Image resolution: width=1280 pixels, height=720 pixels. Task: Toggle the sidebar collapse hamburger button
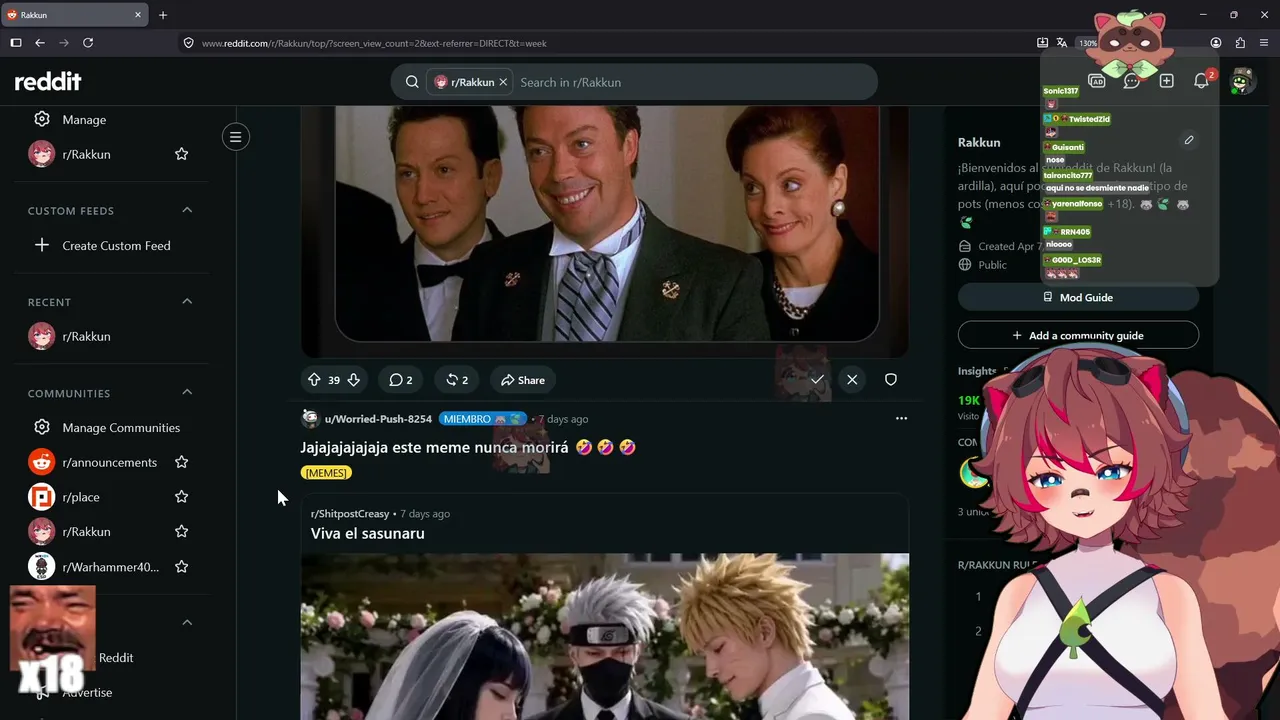pyautogui.click(x=236, y=137)
